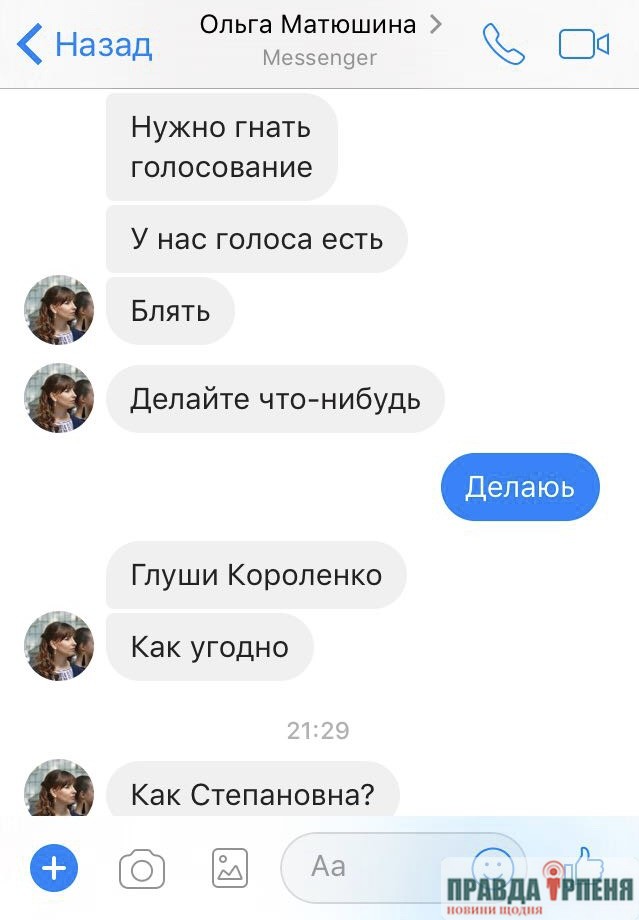This screenshot has height=920, width=639.
Task: Open more options with the blue plus icon
Action: click(x=54, y=868)
